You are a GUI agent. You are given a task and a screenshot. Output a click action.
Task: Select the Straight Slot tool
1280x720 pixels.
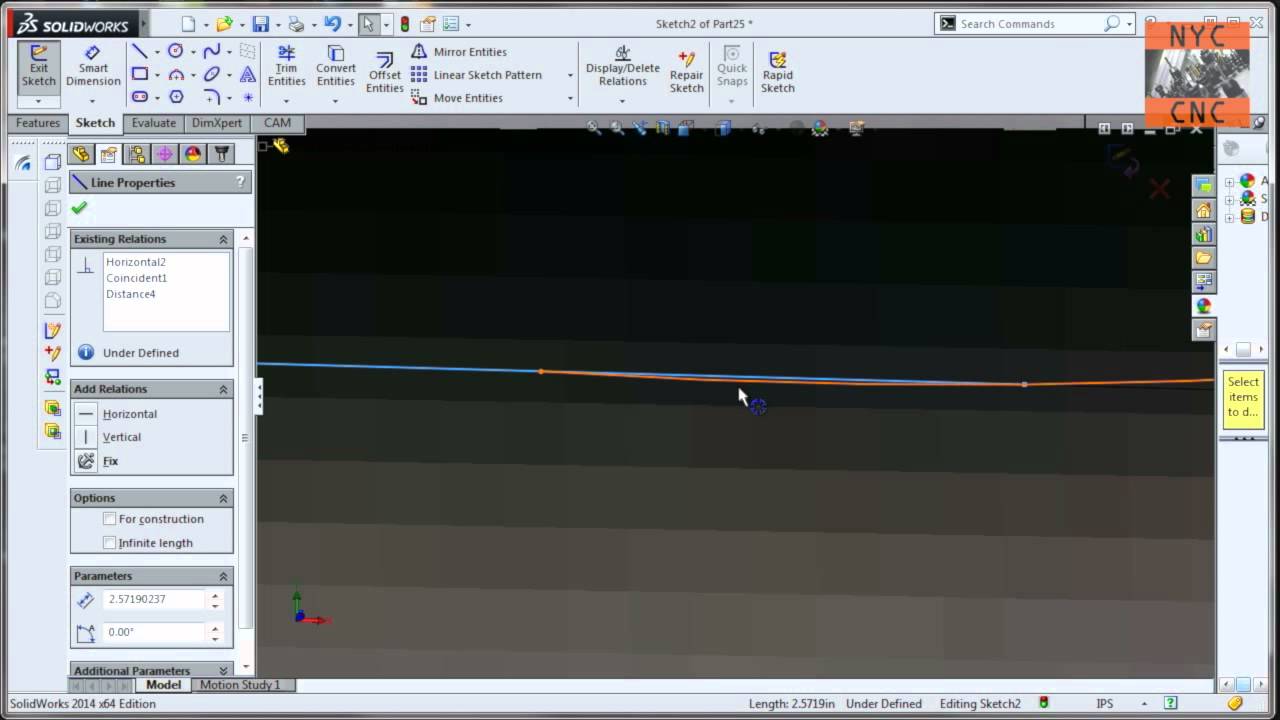click(140, 97)
